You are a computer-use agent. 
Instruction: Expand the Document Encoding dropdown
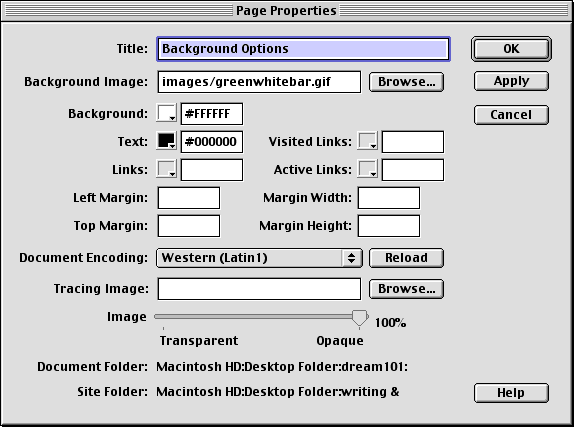(259, 258)
